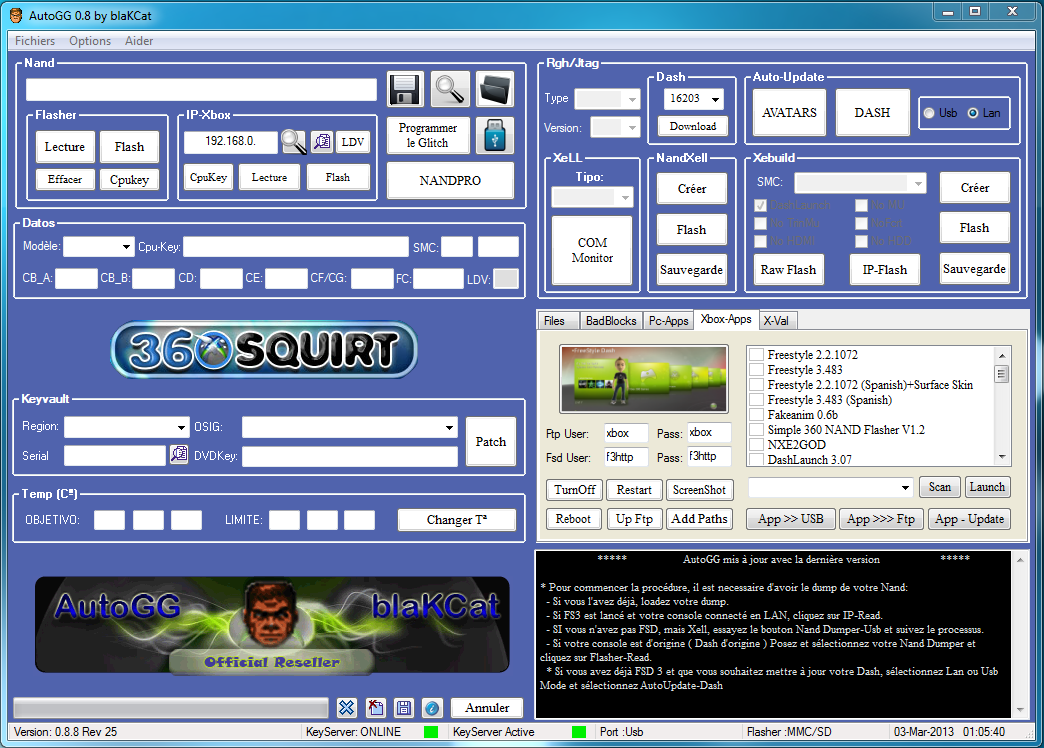
Task: Click the blue info icon near Annuler
Action: (x=432, y=708)
